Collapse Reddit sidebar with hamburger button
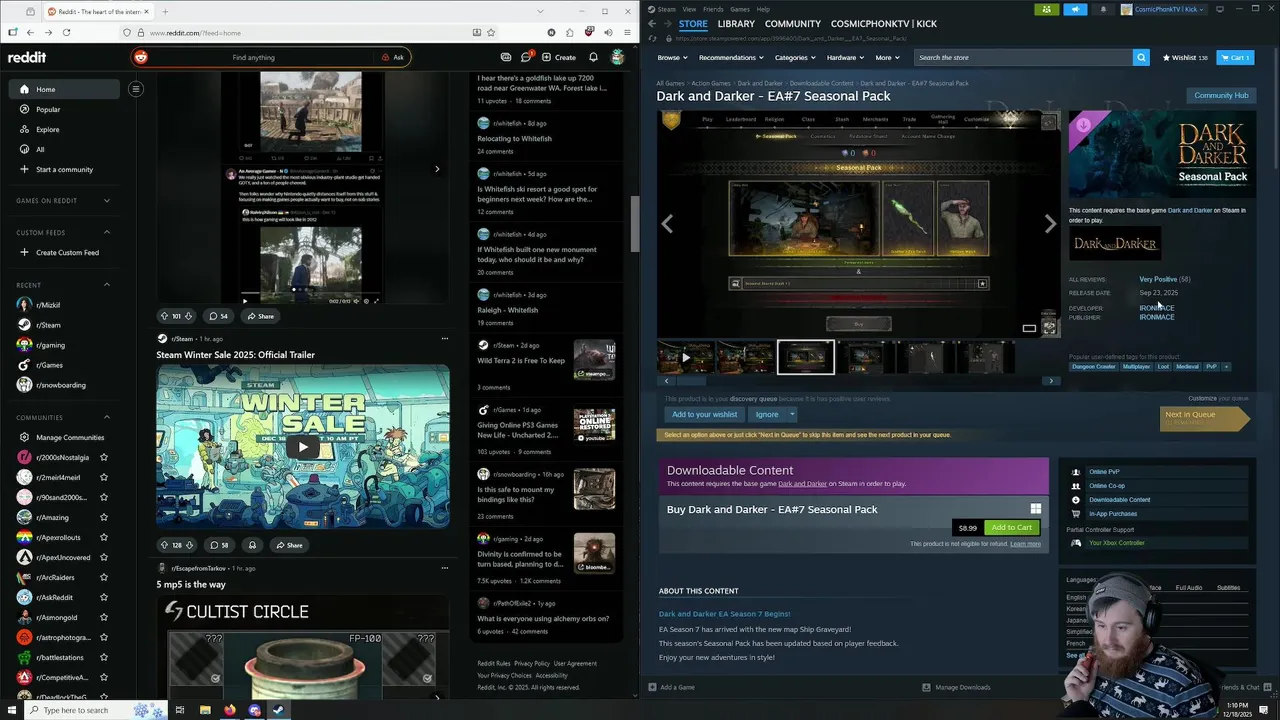The image size is (1280, 720). coord(136,89)
